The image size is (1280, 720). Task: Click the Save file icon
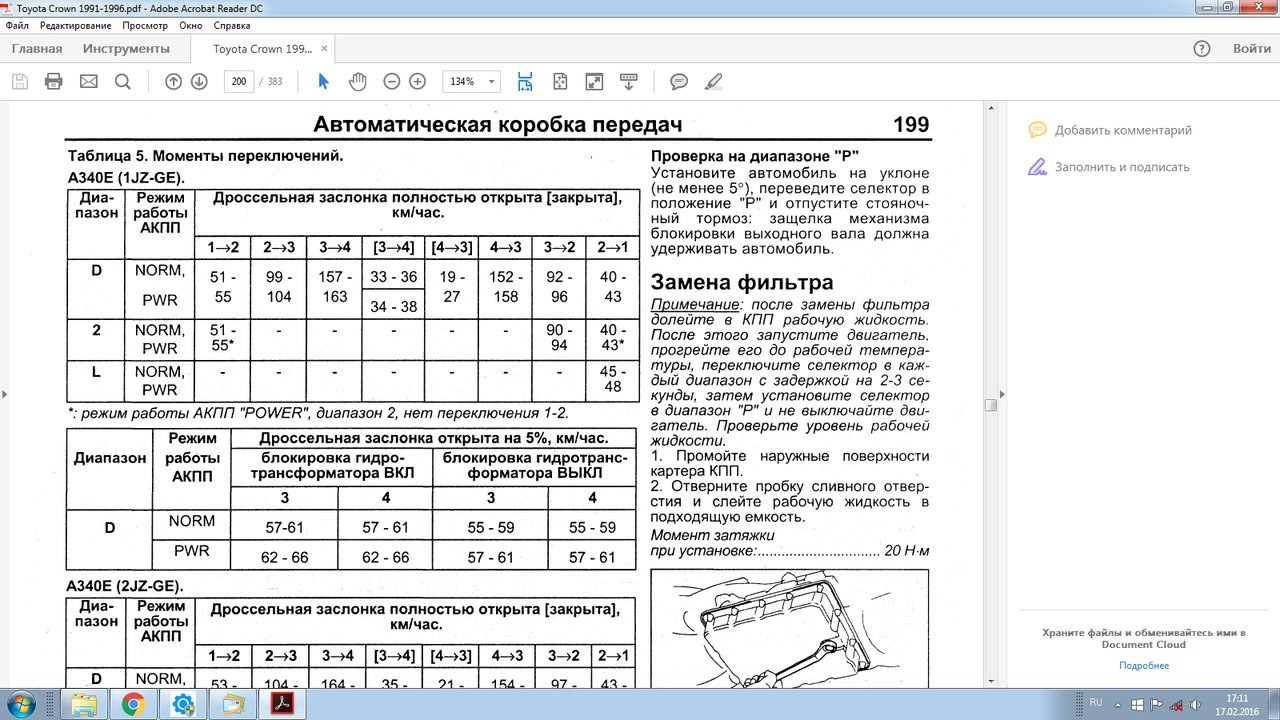[x=20, y=81]
